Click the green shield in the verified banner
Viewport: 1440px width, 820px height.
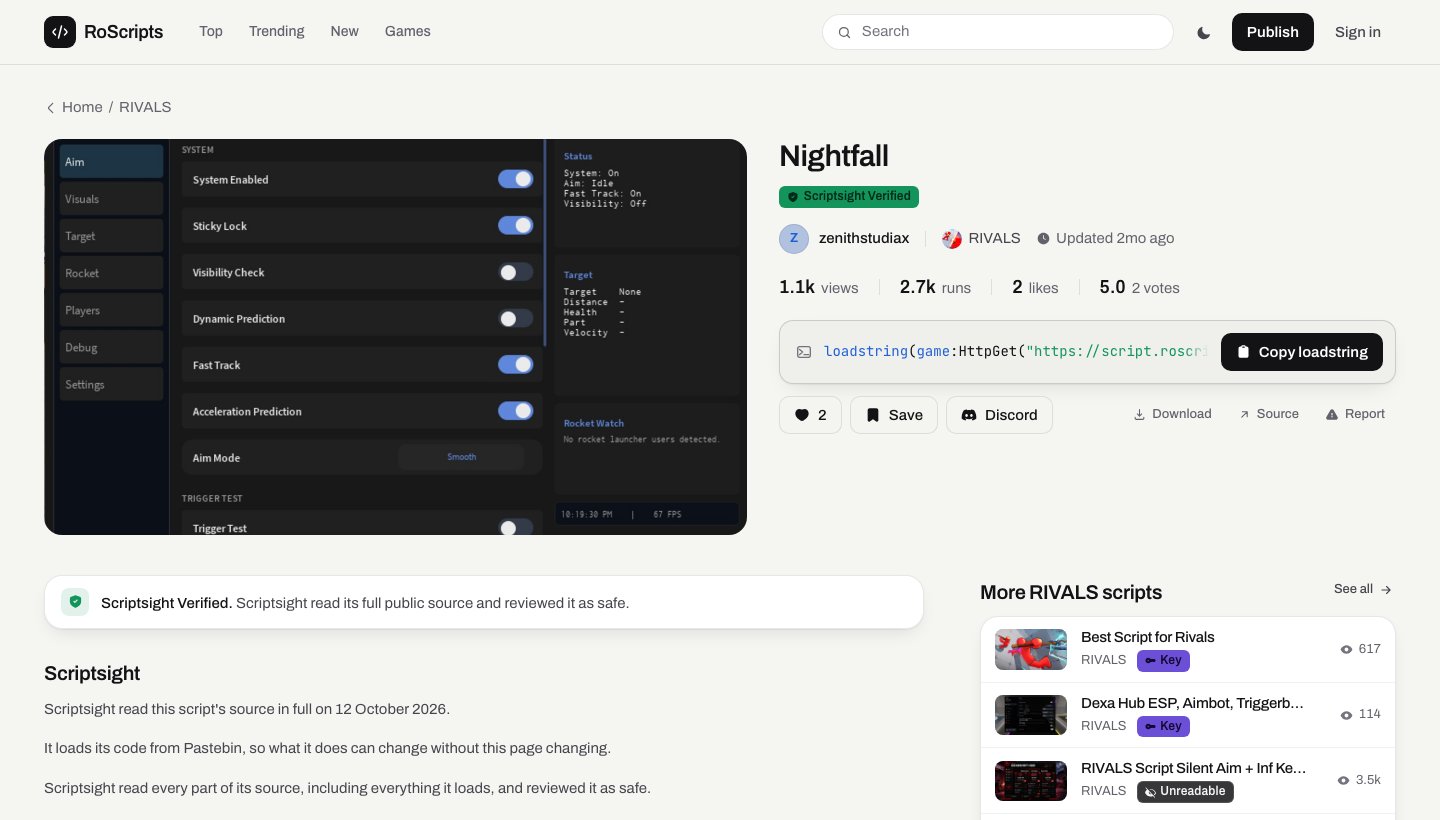tap(75, 602)
